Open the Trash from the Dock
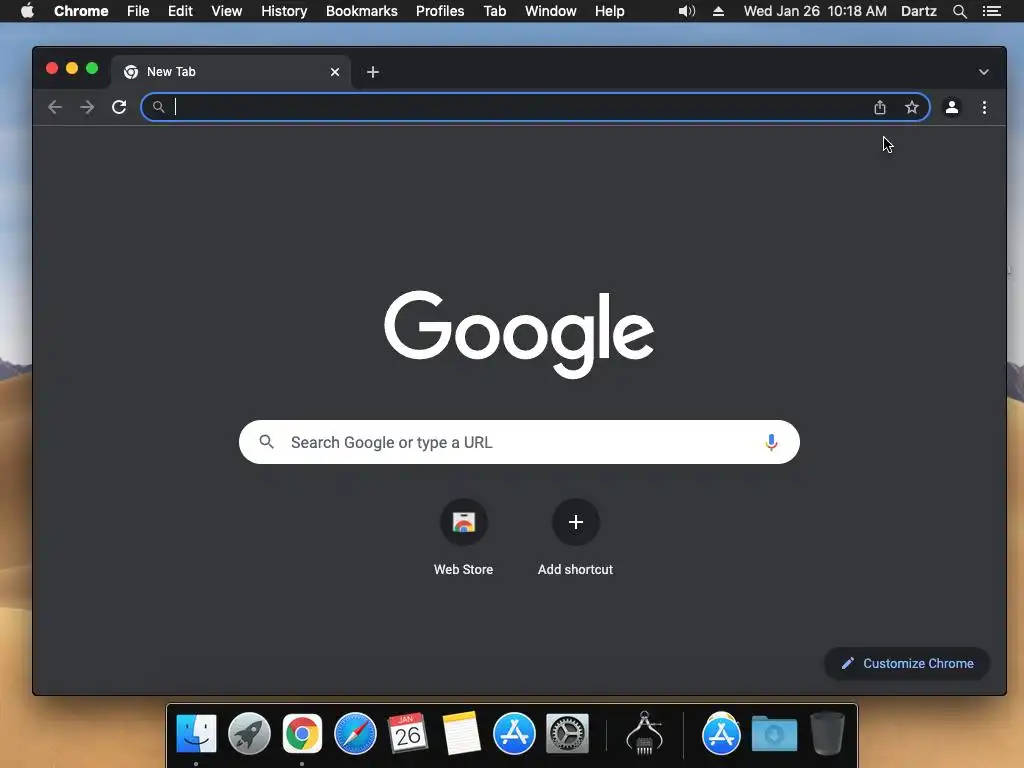The image size is (1024, 768). point(827,733)
